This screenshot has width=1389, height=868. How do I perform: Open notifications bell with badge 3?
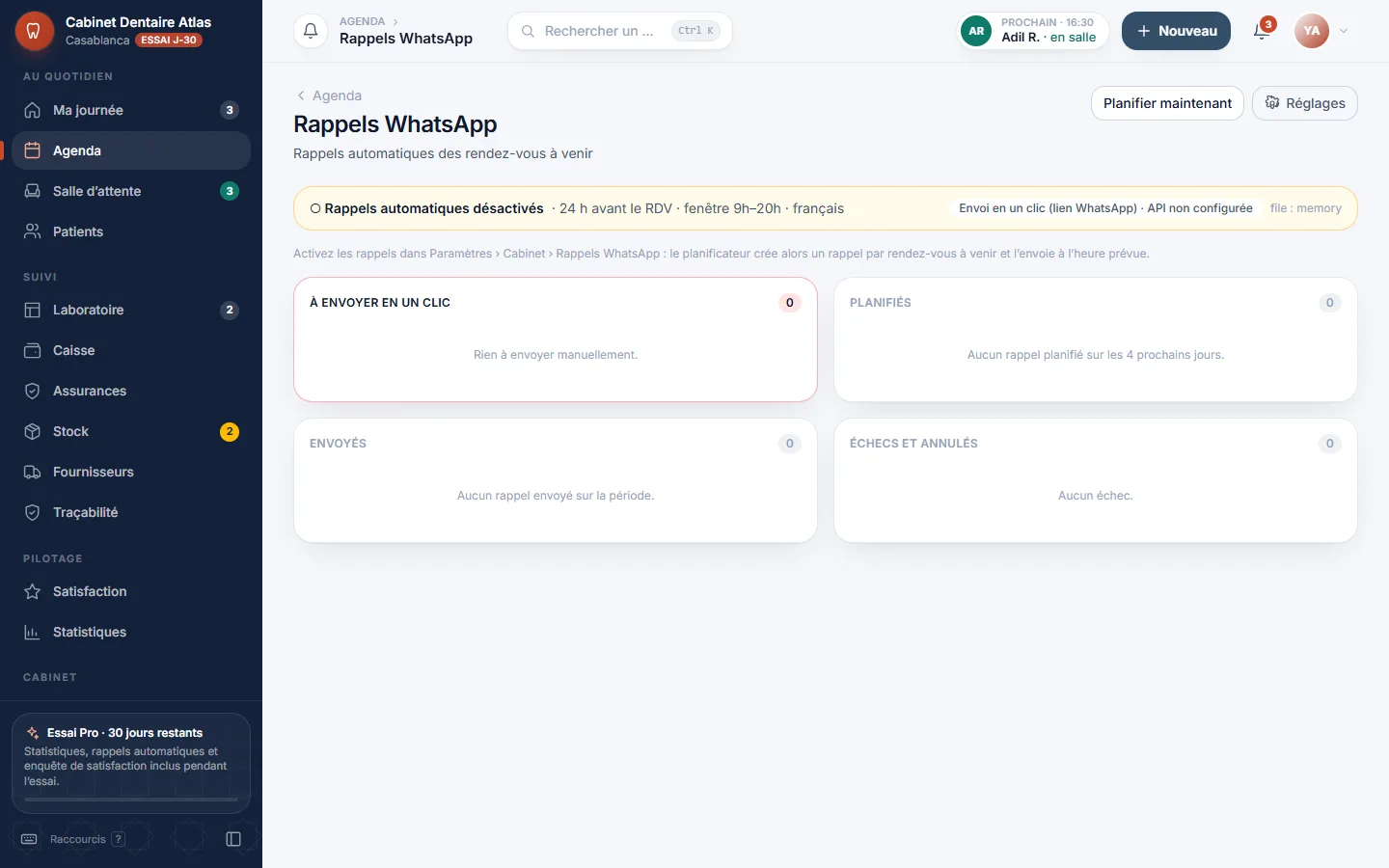coord(1262,31)
